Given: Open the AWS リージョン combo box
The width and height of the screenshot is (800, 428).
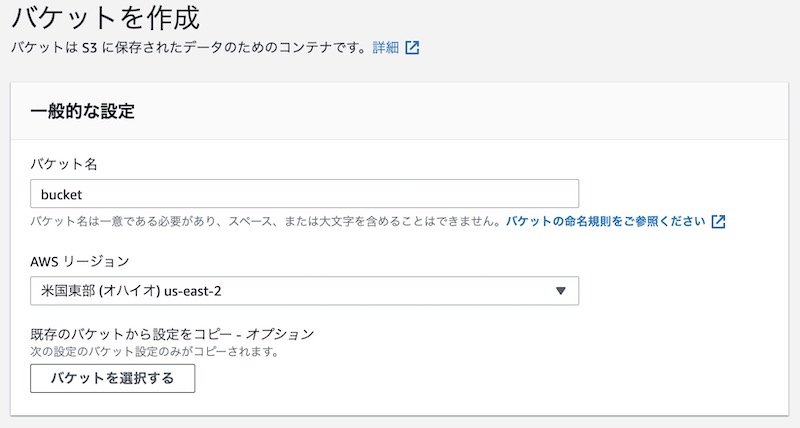Looking at the screenshot, I should pyautogui.click(x=304, y=291).
